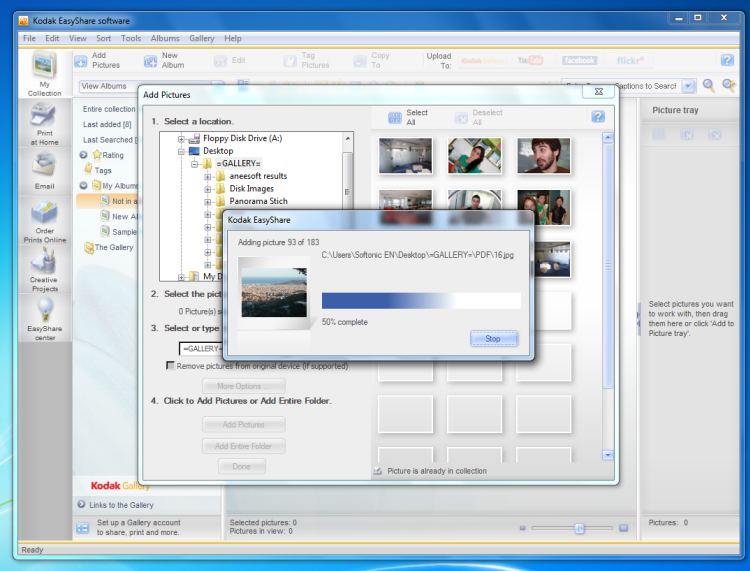Click the Add Pictures toolbar icon
This screenshot has height=571, width=750.
click(x=81, y=61)
